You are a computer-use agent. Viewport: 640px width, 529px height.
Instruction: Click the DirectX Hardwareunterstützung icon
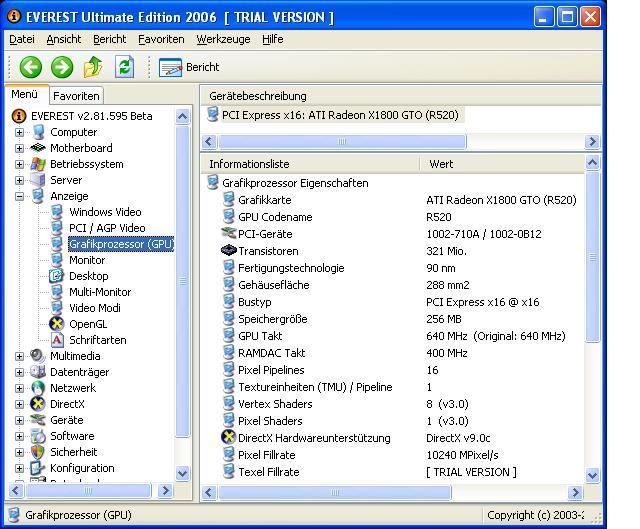[229, 437]
